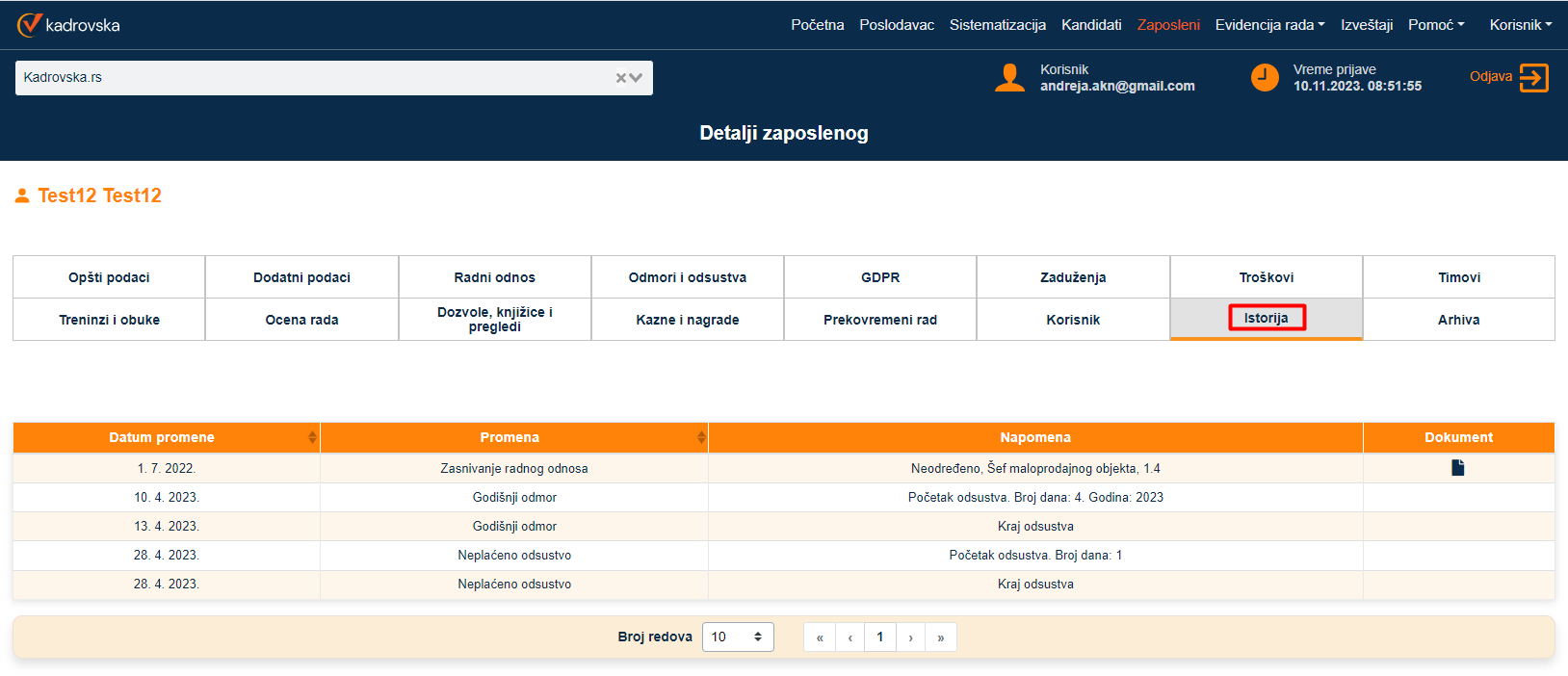Click the orange user profile icon
Screen dimensions: 1568x676
pyautogui.click(x=1009, y=78)
